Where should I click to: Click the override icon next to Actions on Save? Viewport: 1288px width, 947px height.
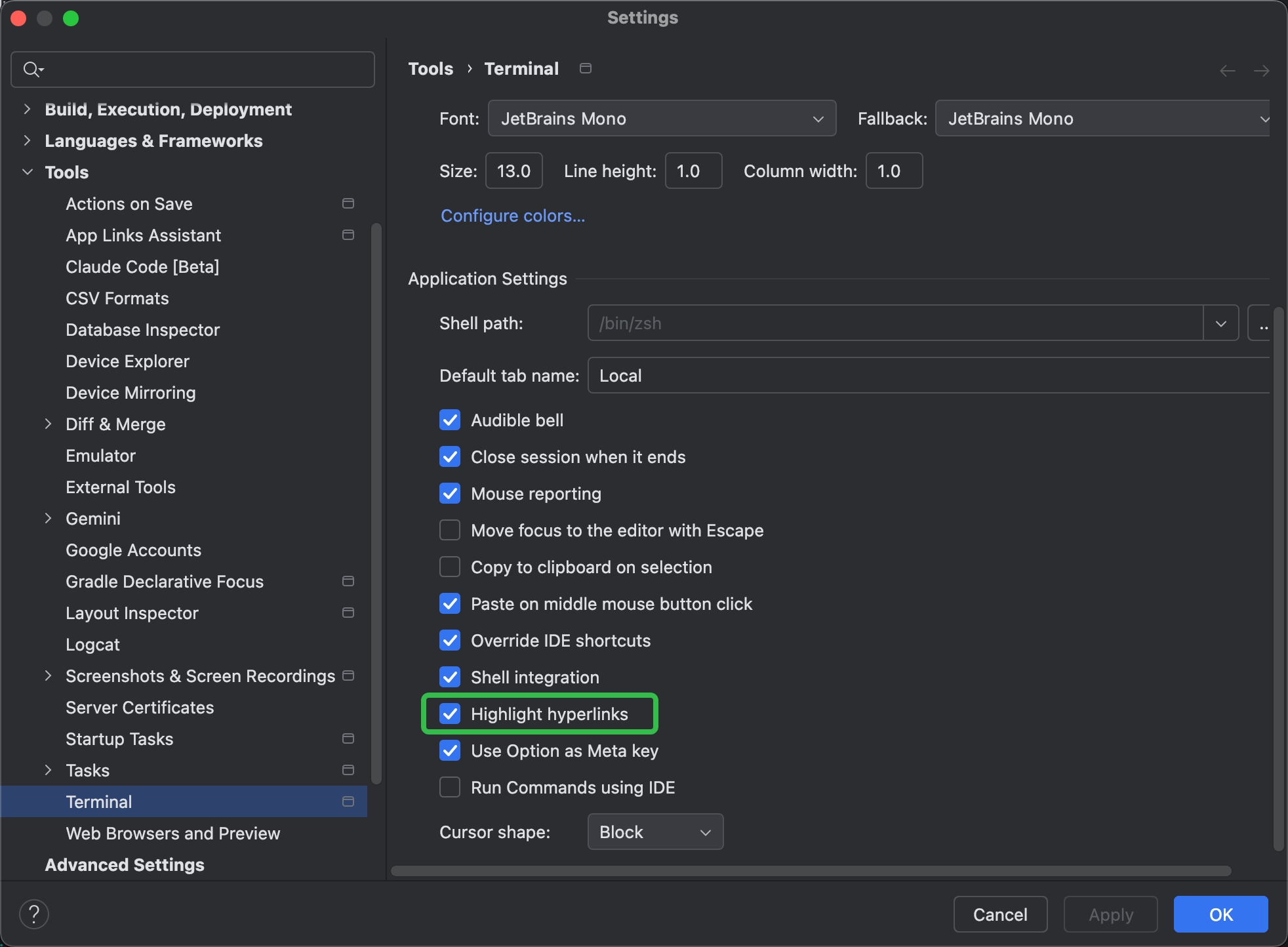coord(348,203)
